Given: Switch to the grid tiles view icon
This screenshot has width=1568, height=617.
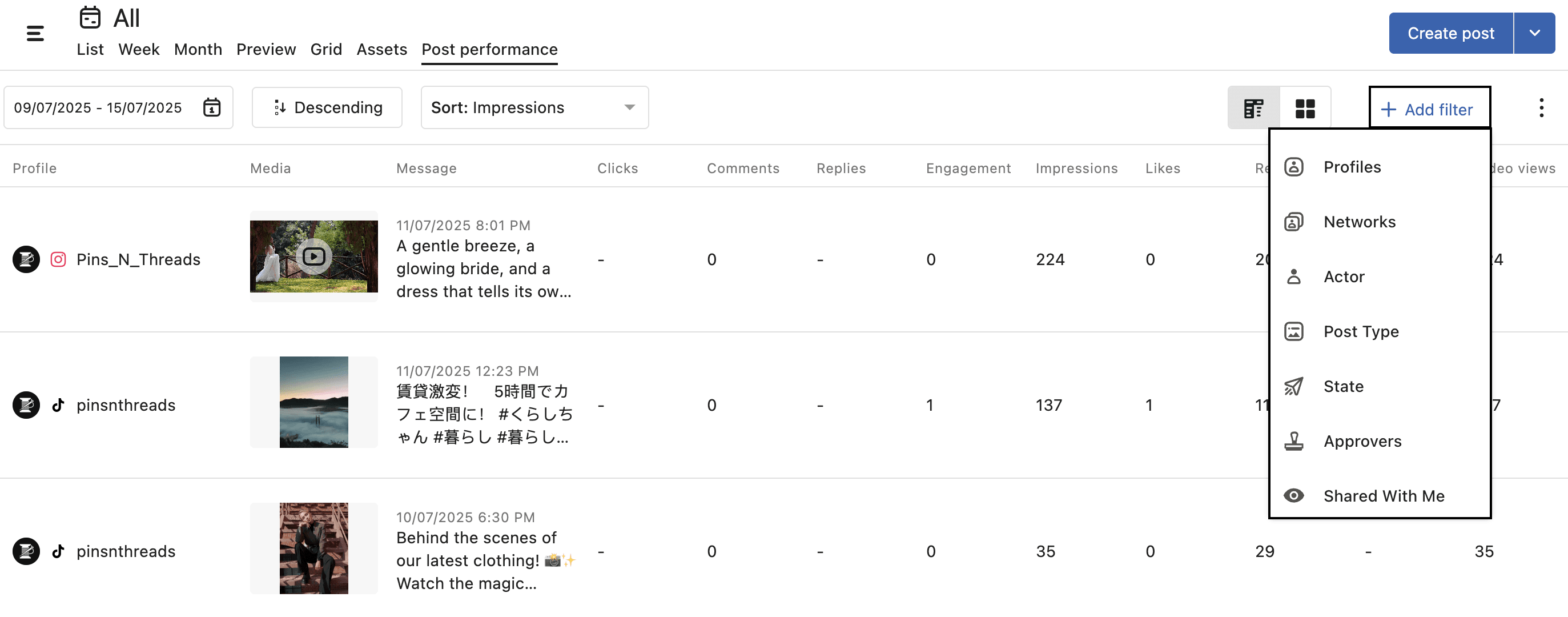Looking at the screenshot, I should pyautogui.click(x=1304, y=109).
